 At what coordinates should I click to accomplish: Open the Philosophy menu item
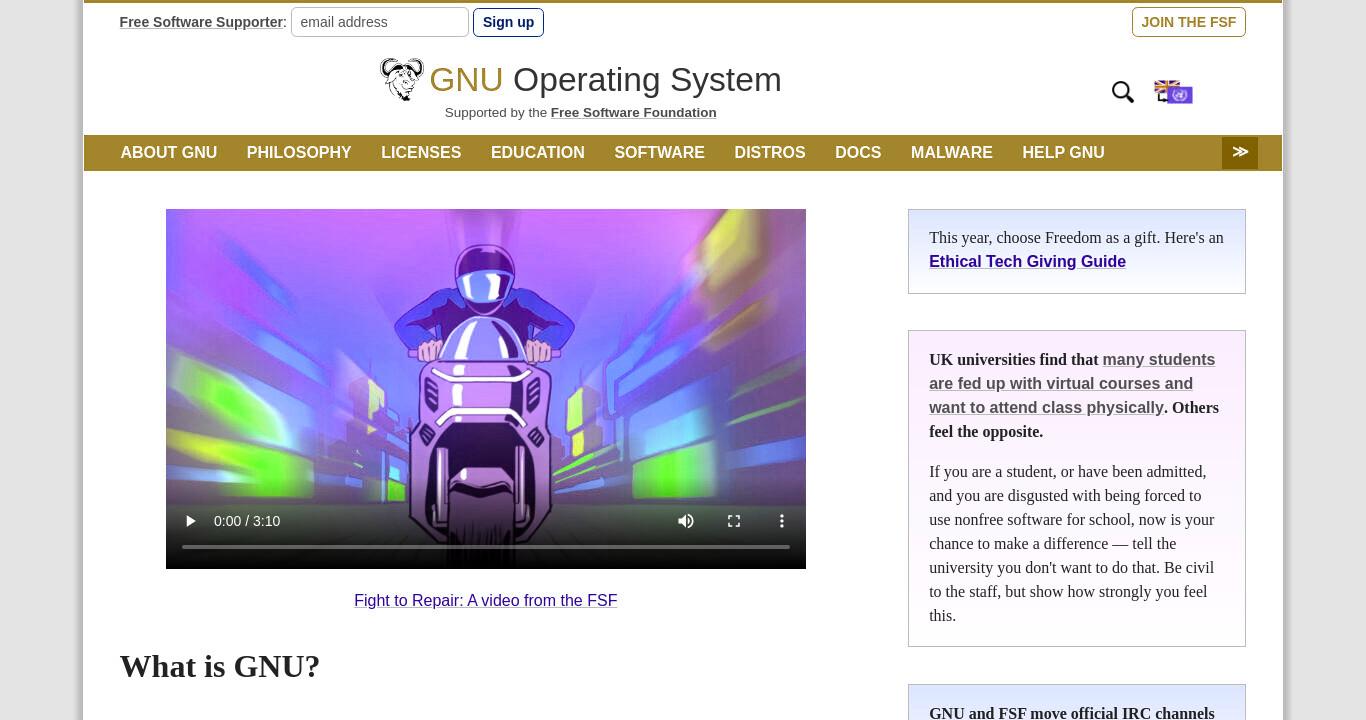point(299,152)
